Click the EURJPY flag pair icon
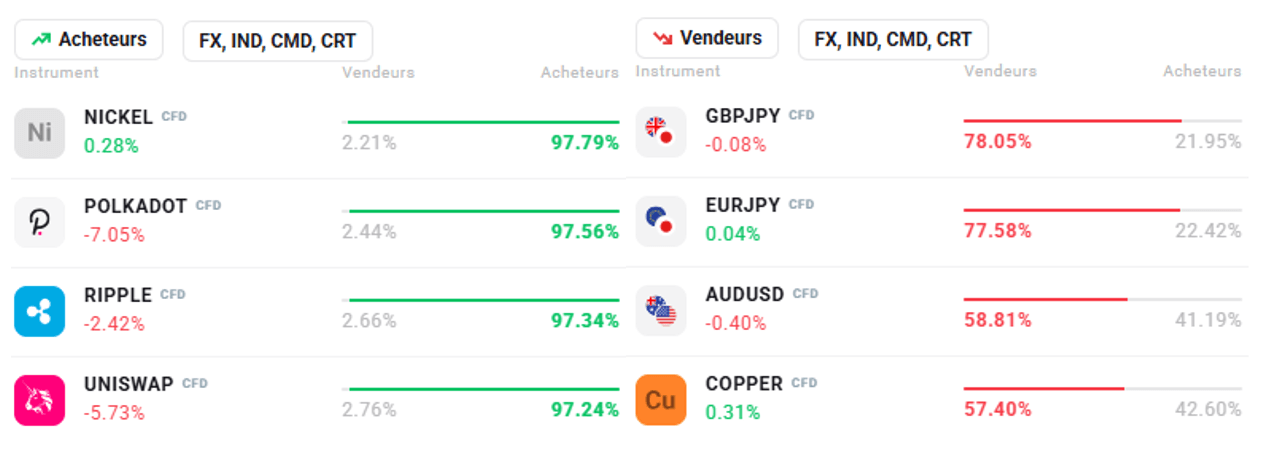 click(x=660, y=221)
